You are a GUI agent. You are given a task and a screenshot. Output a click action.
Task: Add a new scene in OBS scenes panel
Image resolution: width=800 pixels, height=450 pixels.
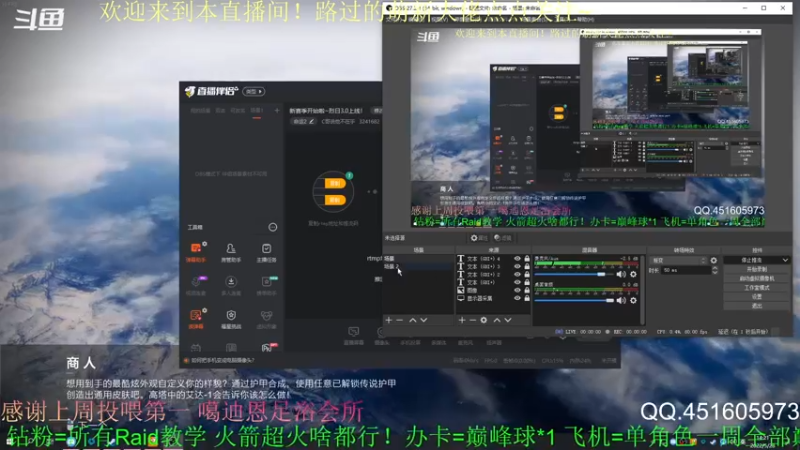(x=389, y=320)
